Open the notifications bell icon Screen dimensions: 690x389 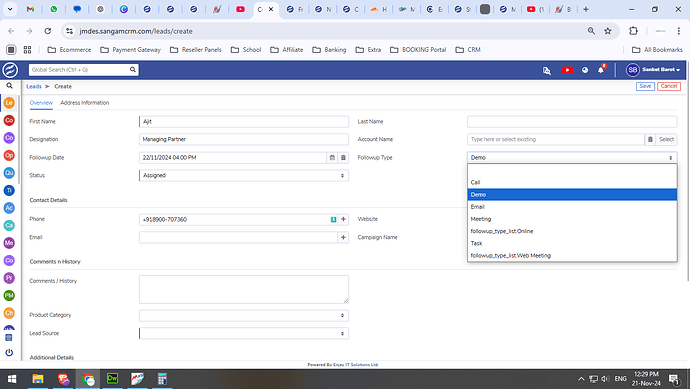[601, 70]
